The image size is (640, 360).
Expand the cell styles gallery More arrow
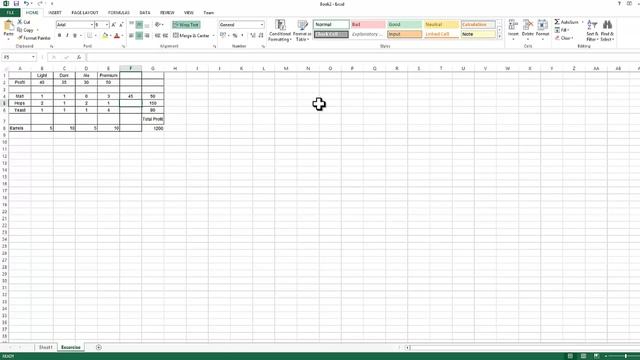[500, 37]
